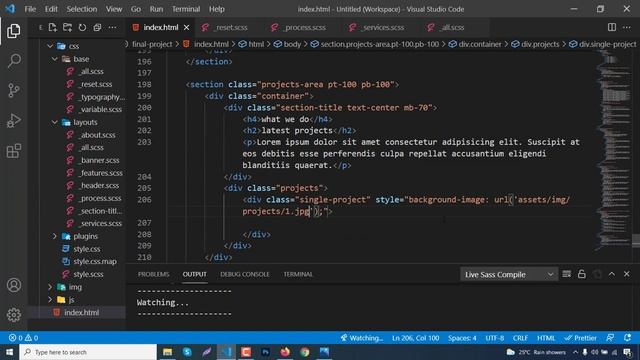The height and width of the screenshot is (360, 640).
Task: Expand the plugins folder
Action: pos(55,236)
